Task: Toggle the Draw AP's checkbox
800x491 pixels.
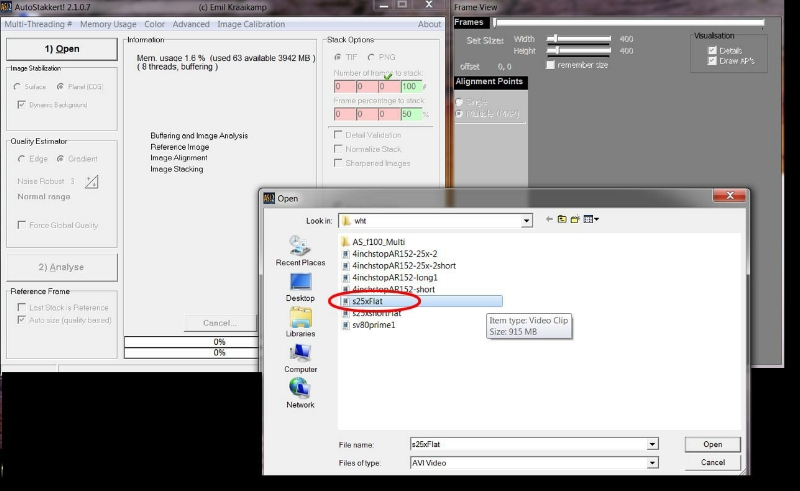Action: [x=711, y=61]
